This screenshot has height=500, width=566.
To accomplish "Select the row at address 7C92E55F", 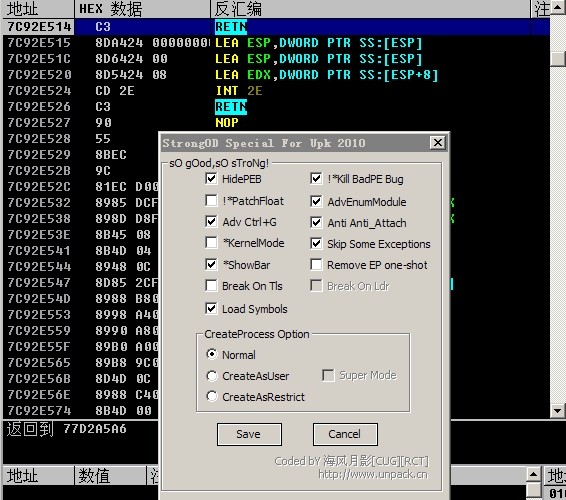I will pyautogui.click(x=80, y=347).
